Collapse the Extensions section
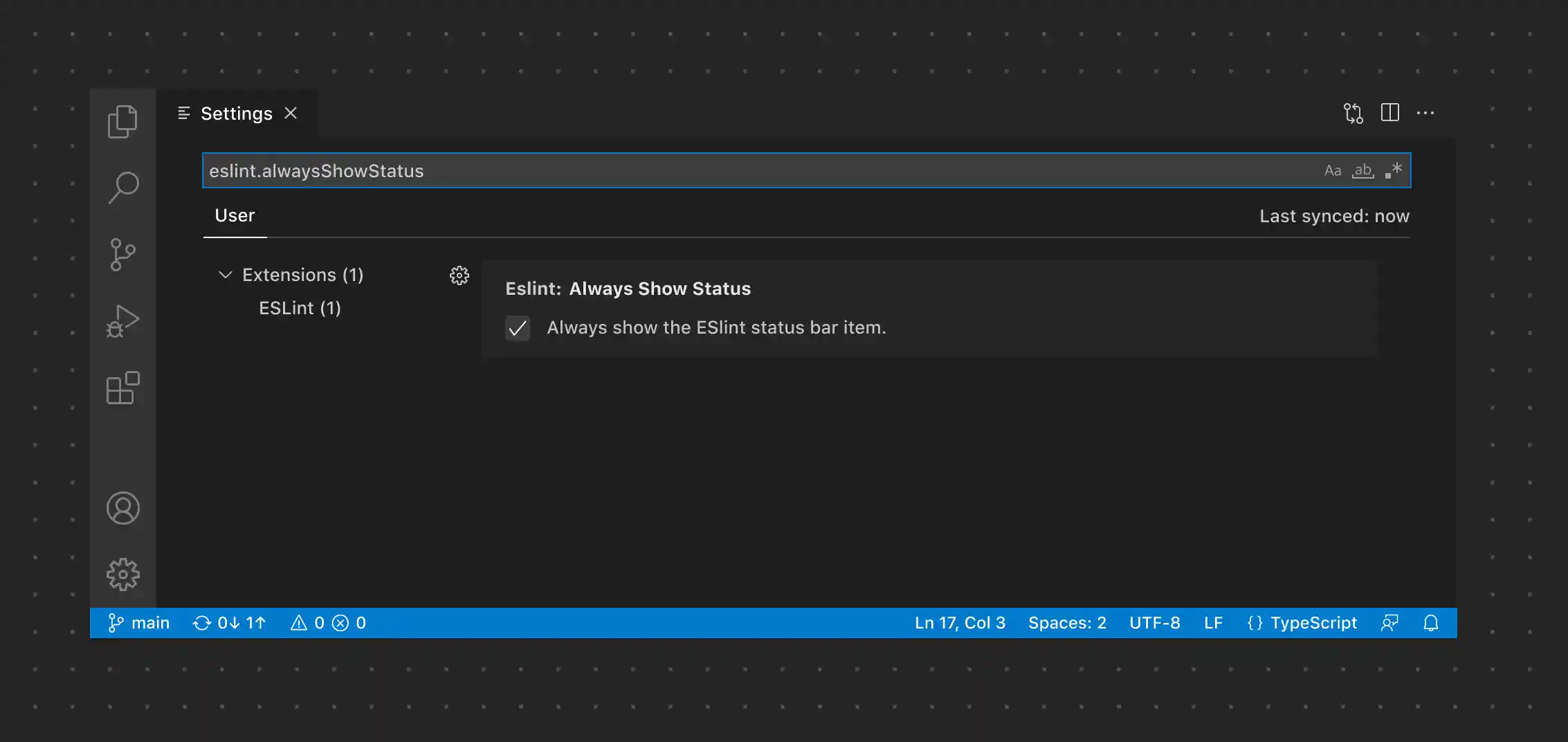 pos(225,275)
